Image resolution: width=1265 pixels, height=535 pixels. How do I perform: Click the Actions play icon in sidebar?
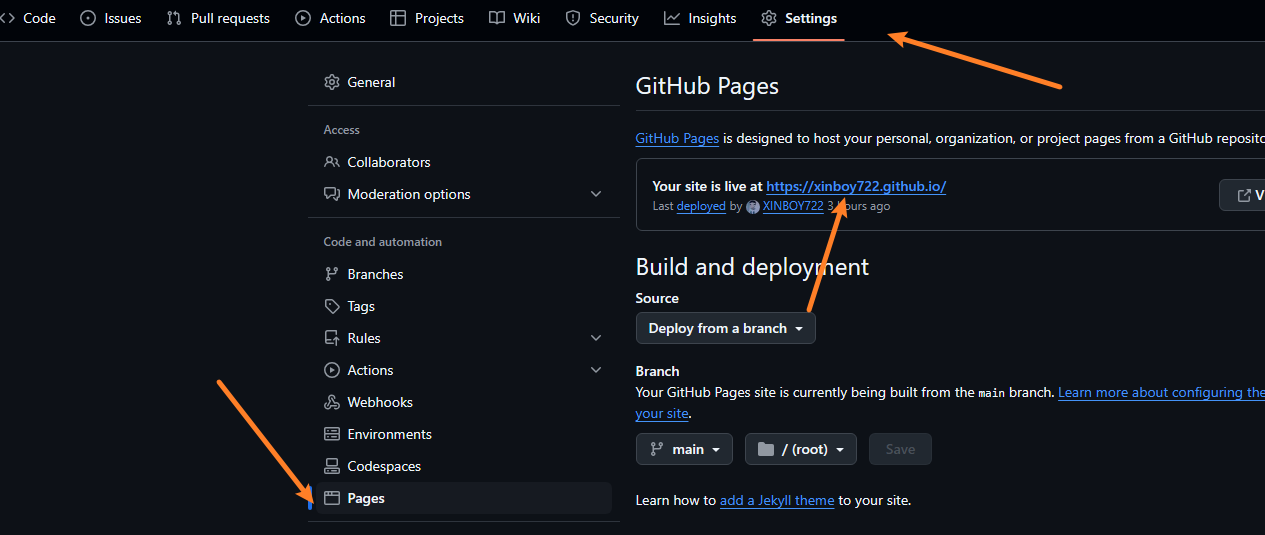(332, 370)
